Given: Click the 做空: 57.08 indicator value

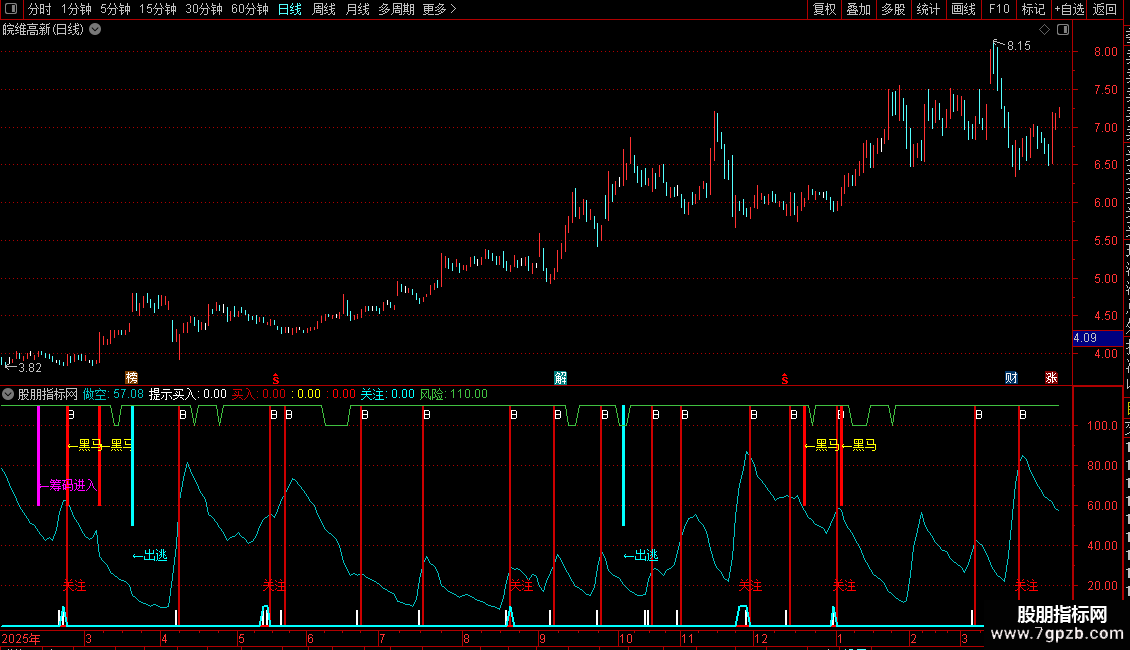Looking at the screenshot, I should 113,394.
